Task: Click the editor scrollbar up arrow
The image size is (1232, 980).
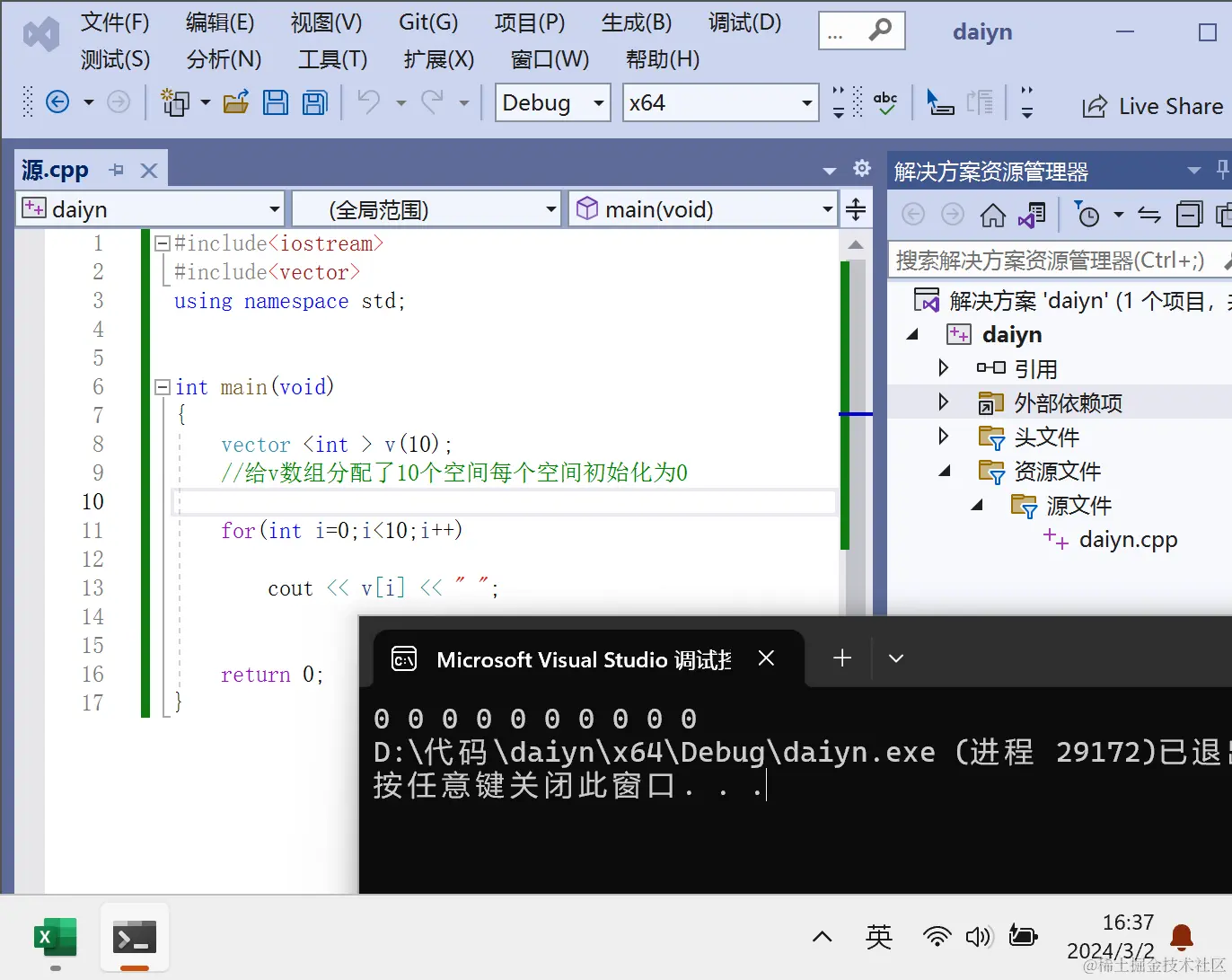Action: click(x=856, y=244)
